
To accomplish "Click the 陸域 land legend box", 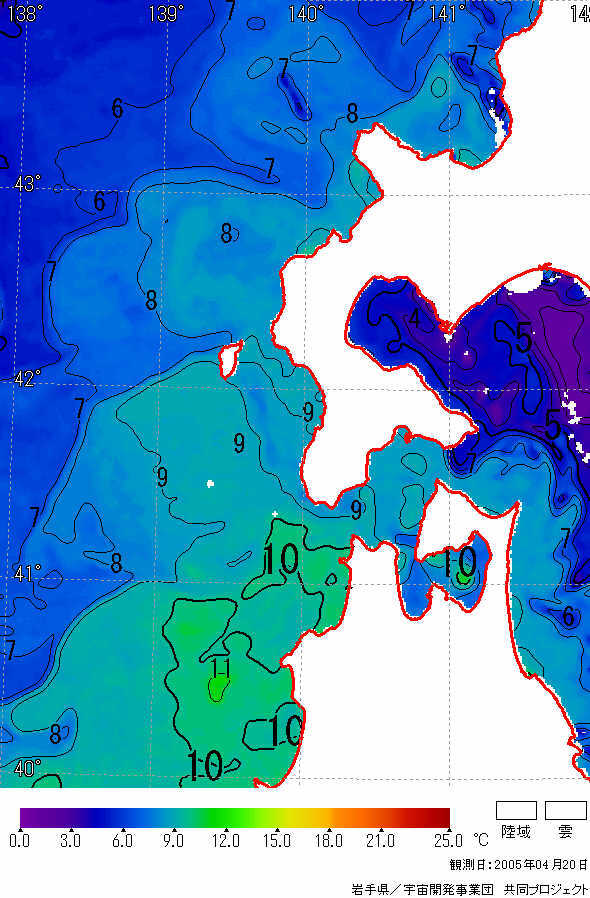I will click(x=516, y=810).
